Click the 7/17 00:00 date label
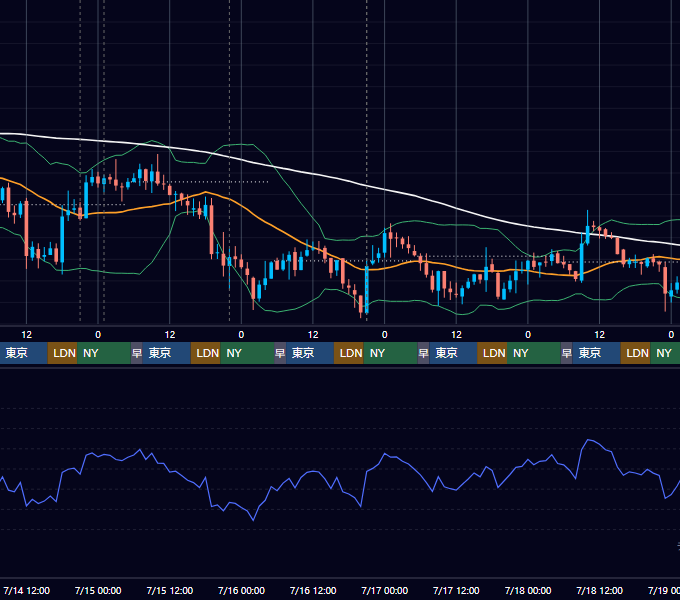 385,590
